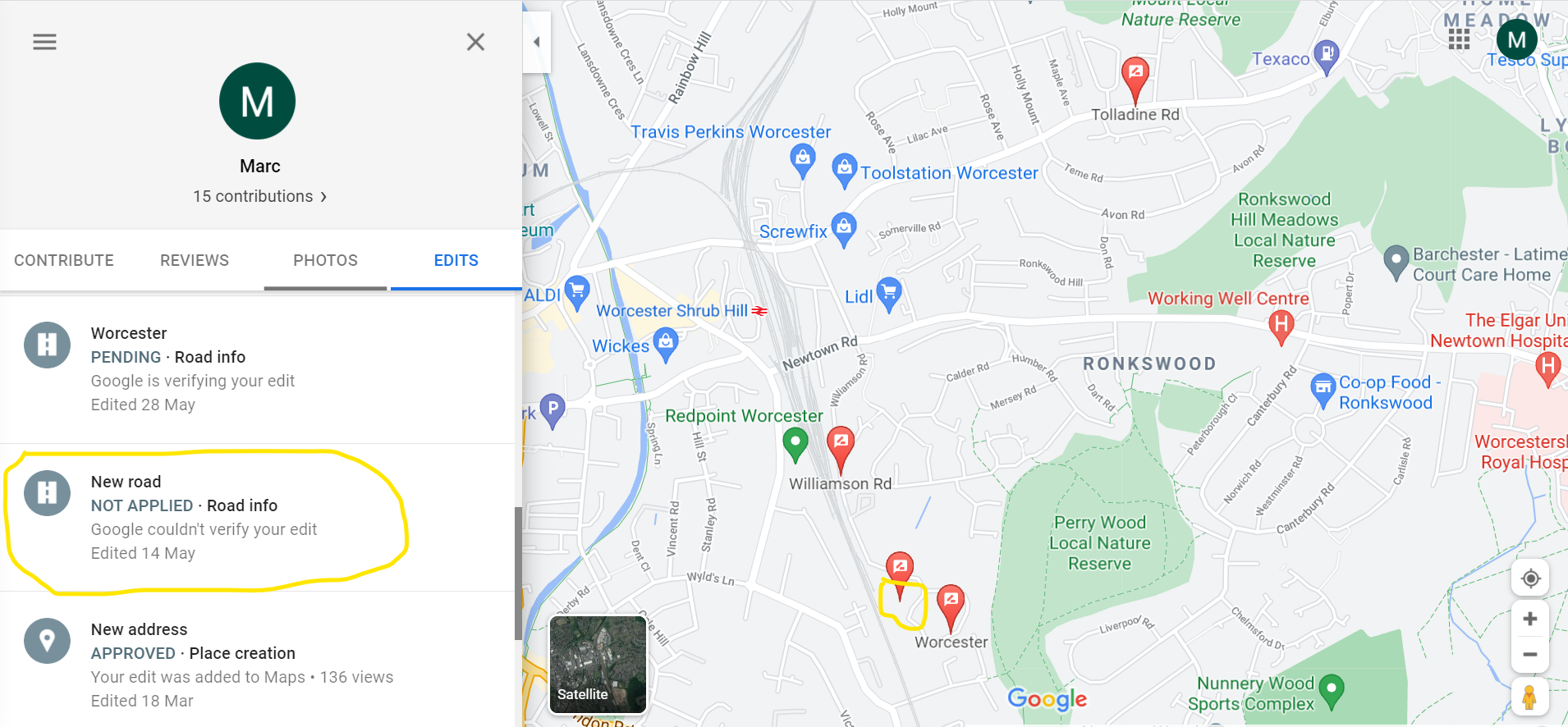Image resolution: width=1568 pixels, height=727 pixels.
Task: Open the Photos tab
Action: 325,260
